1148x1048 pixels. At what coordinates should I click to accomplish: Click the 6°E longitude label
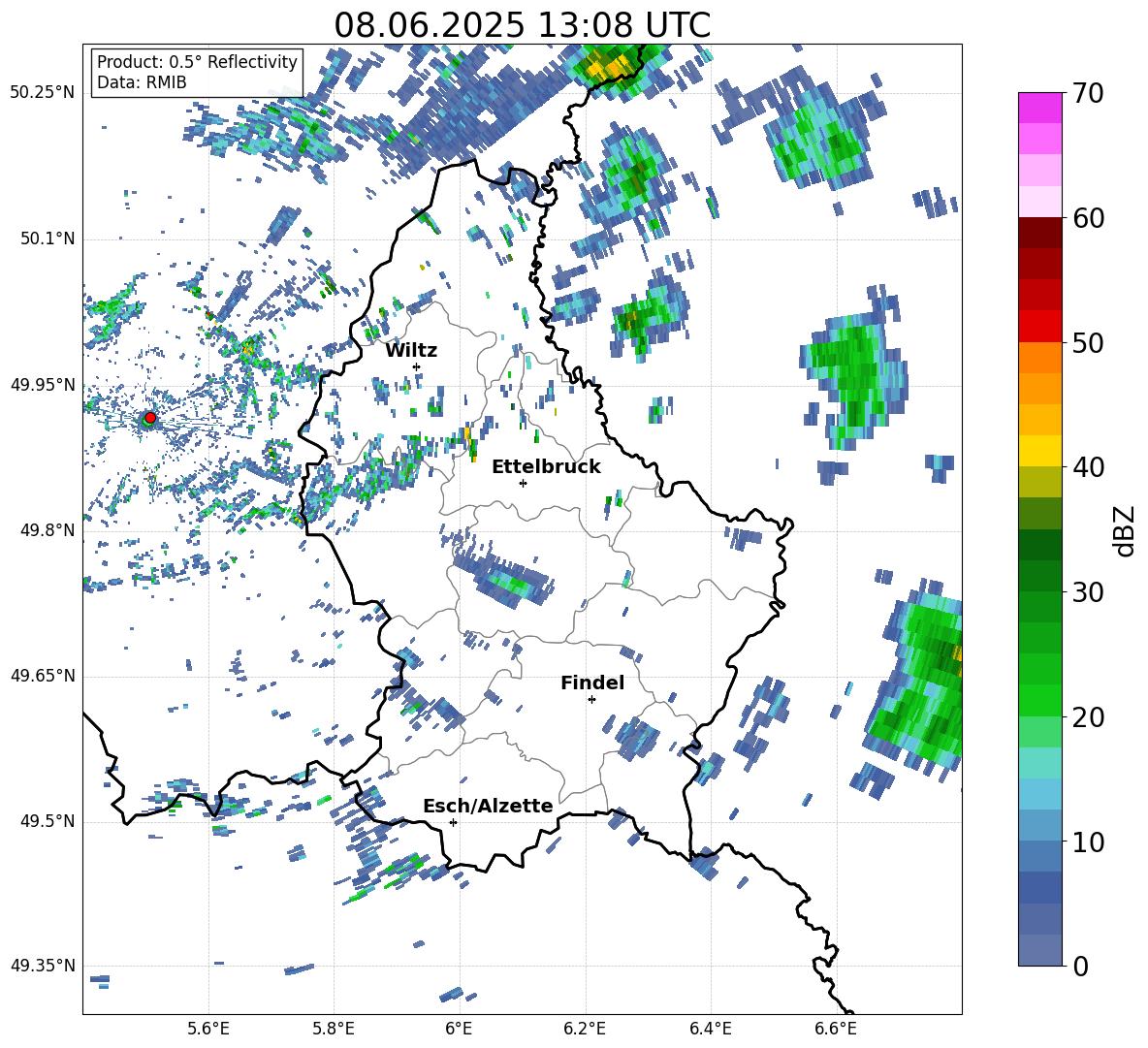(x=459, y=1030)
